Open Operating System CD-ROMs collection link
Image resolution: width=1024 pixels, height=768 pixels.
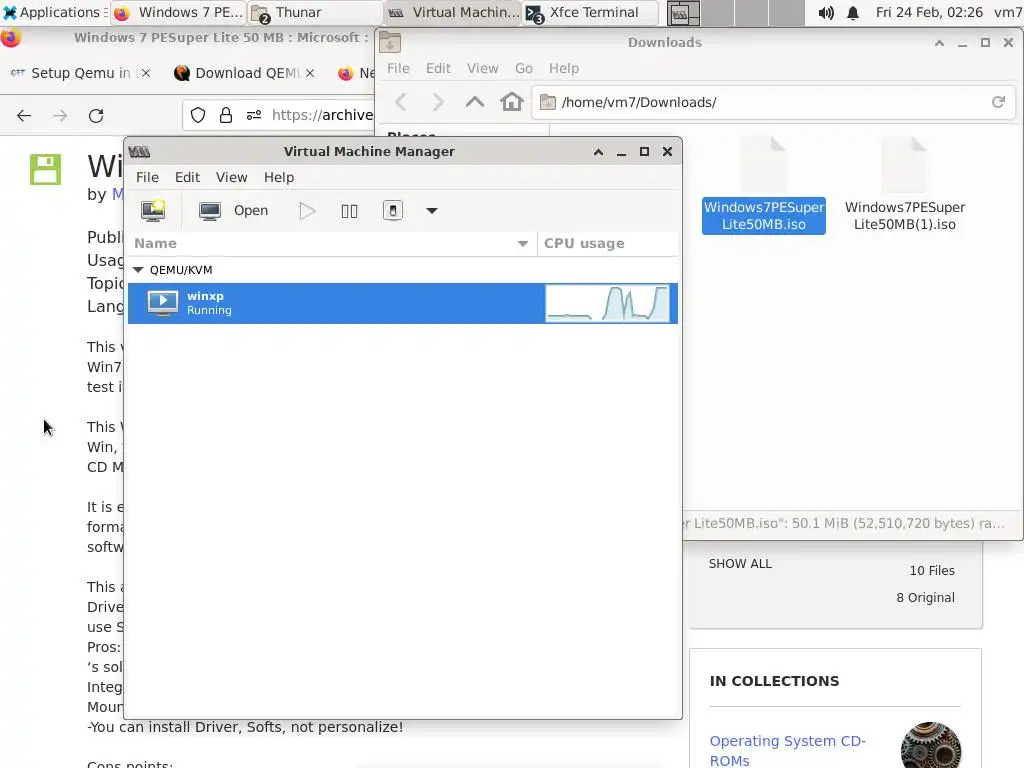[788, 750]
